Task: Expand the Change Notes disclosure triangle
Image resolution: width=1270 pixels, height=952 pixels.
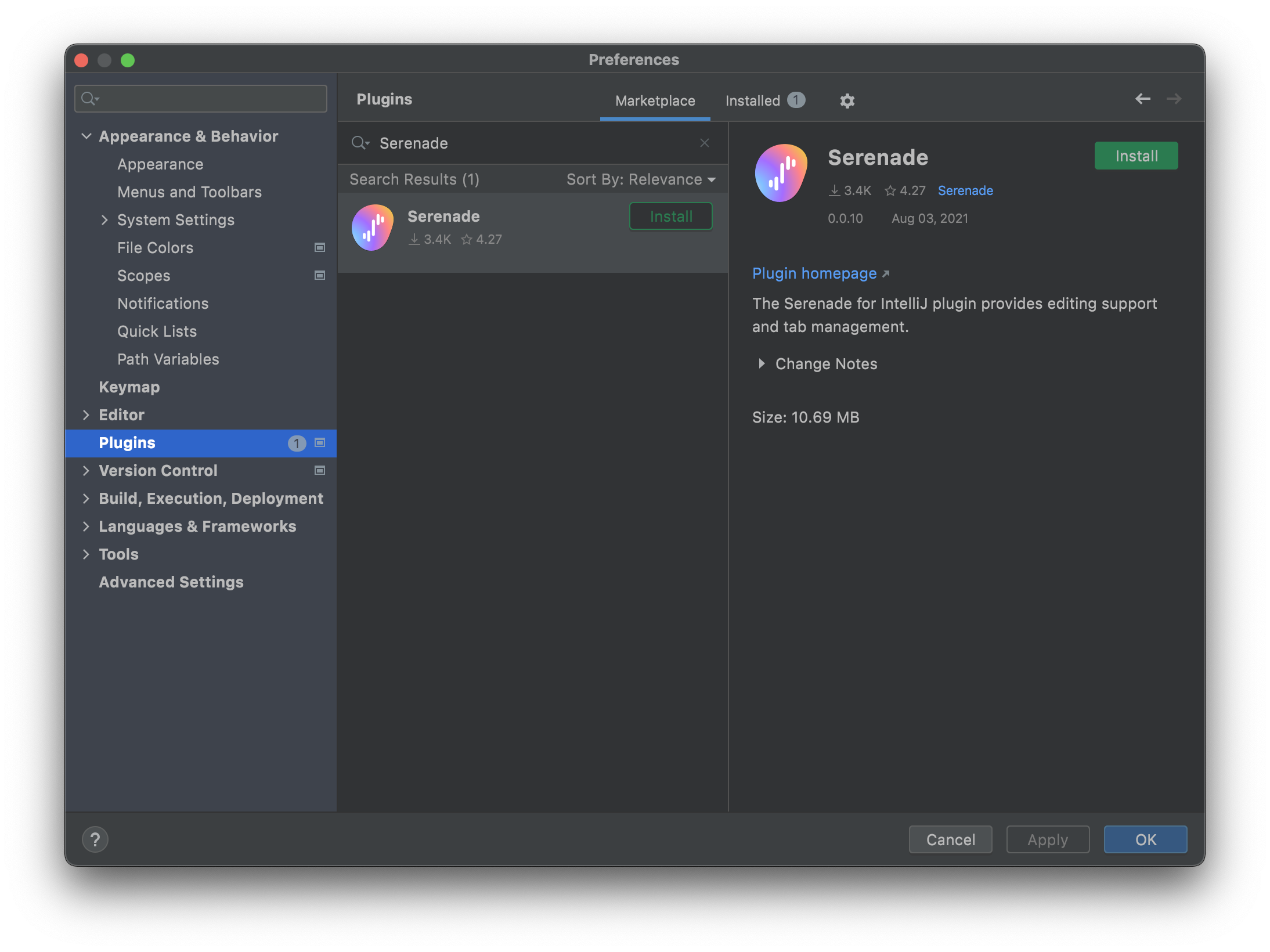Action: (762, 363)
